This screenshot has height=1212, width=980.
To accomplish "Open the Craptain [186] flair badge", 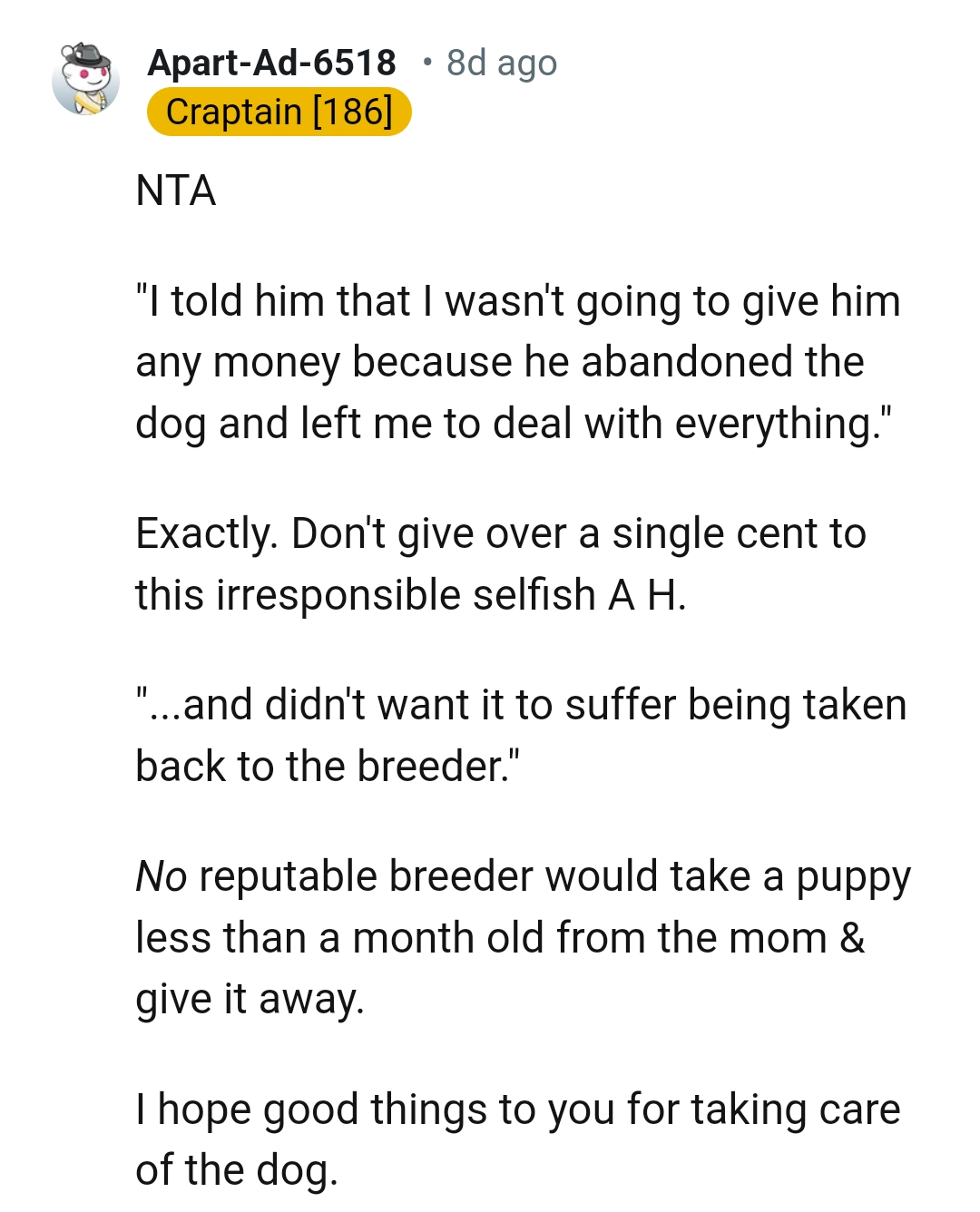I will tap(279, 111).
